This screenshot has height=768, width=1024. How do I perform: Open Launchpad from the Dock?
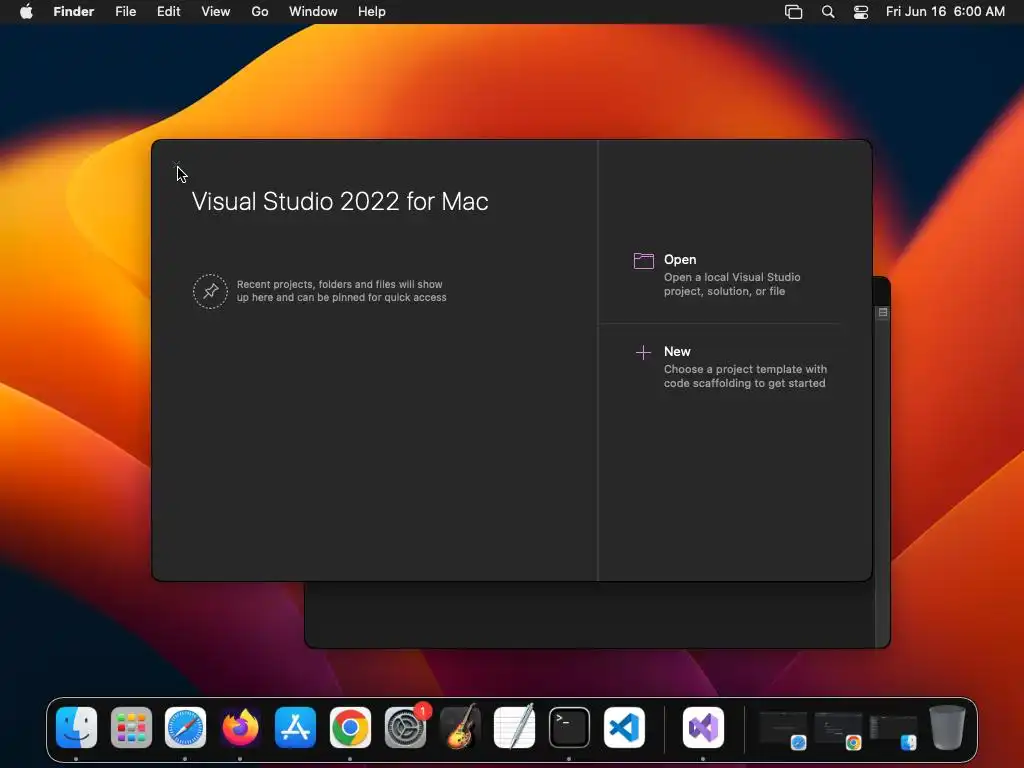131,728
